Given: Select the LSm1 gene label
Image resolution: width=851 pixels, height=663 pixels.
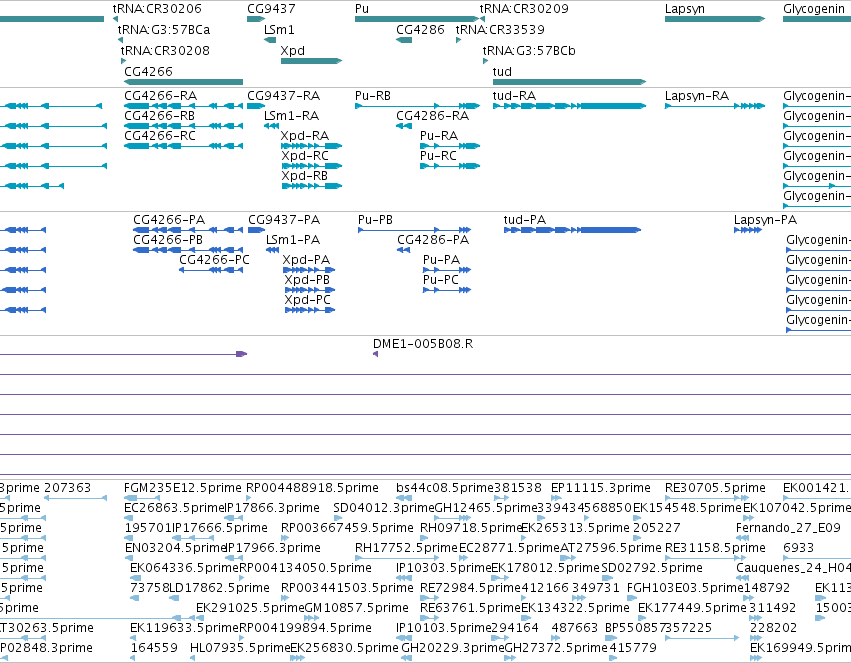Looking at the screenshot, I should (x=279, y=30).
